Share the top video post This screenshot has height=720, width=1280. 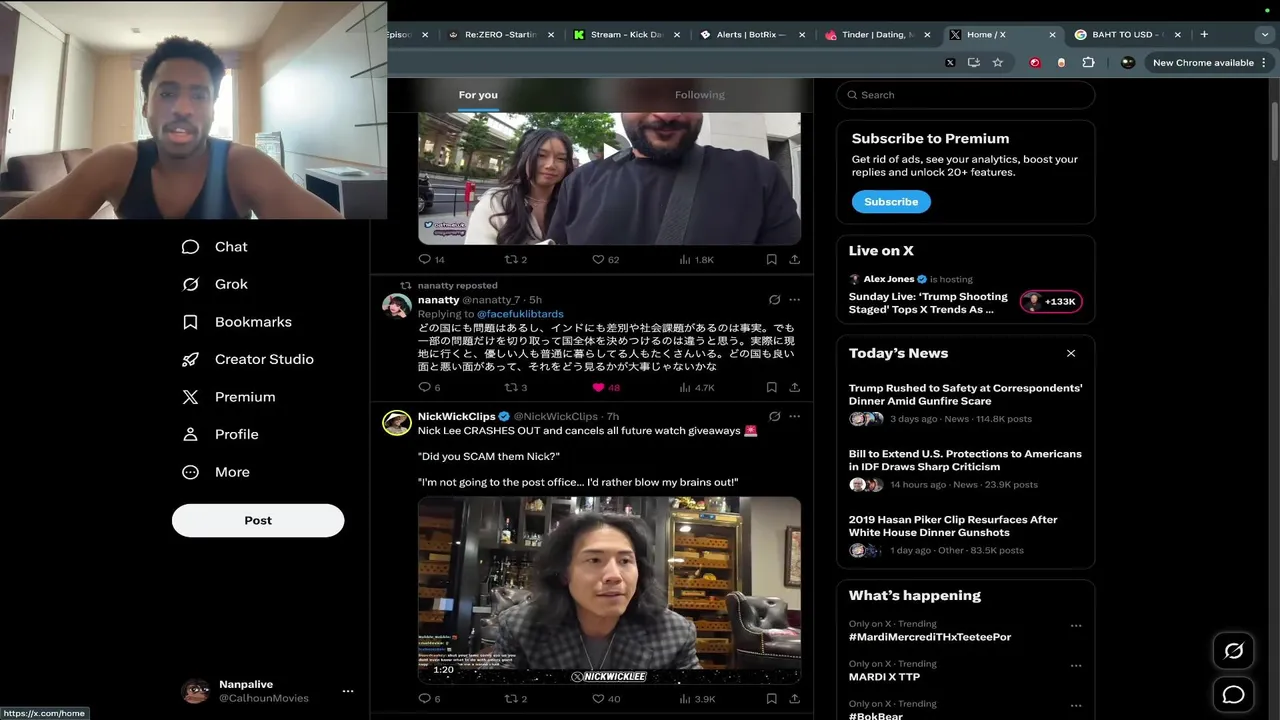pyautogui.click(x=794, y=259)
